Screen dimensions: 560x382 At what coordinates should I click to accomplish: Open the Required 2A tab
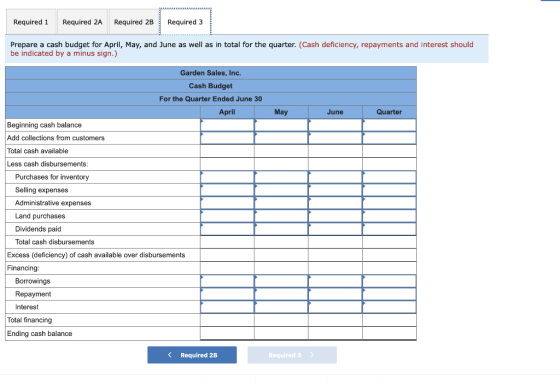(82, 22)
